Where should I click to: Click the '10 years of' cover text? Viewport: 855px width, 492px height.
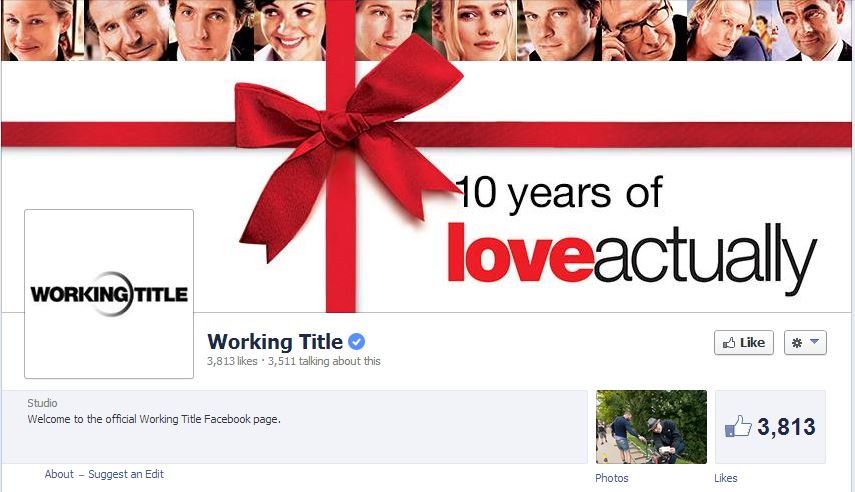click(x=559, y=193)
